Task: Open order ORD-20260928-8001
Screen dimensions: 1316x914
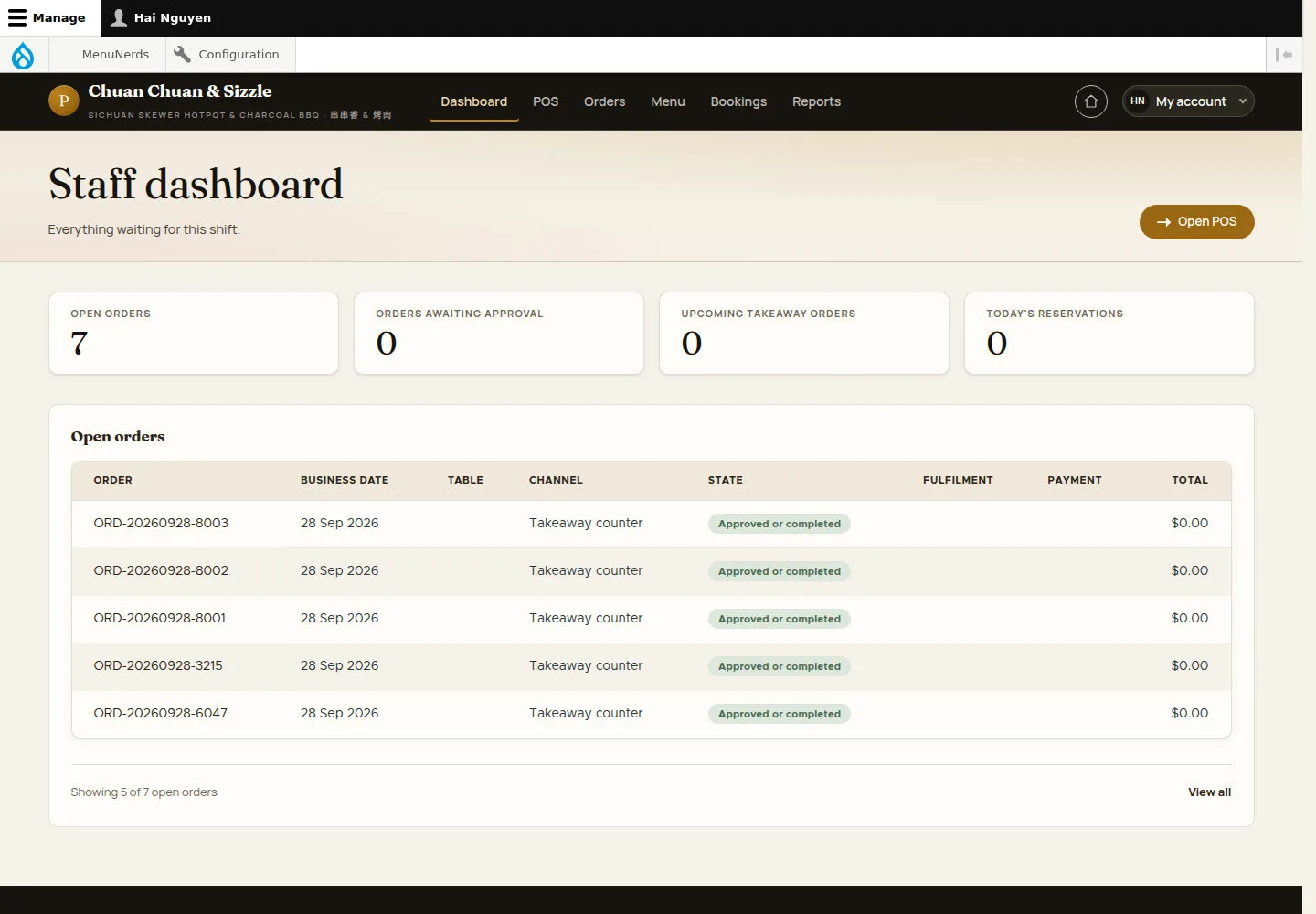Action: coord(160,618)
